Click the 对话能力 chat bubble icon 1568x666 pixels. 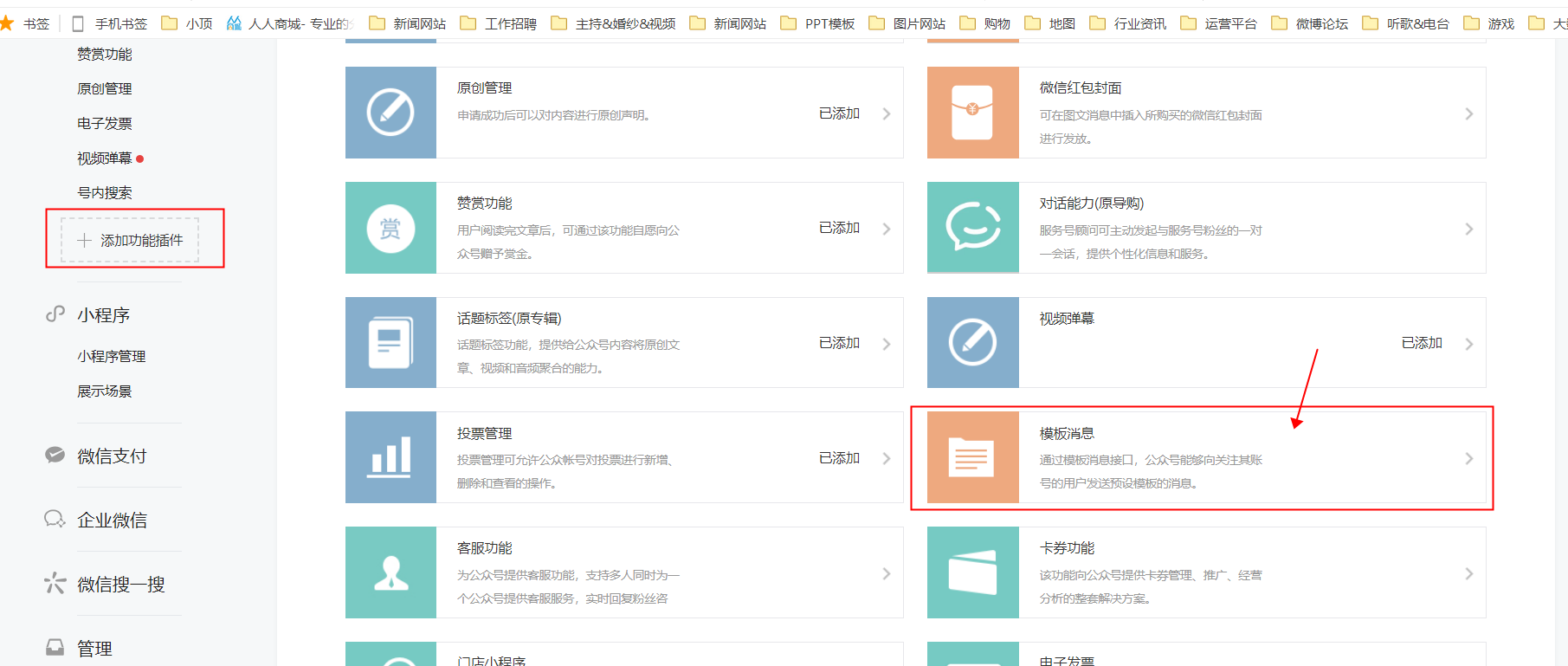click(972, 228)
